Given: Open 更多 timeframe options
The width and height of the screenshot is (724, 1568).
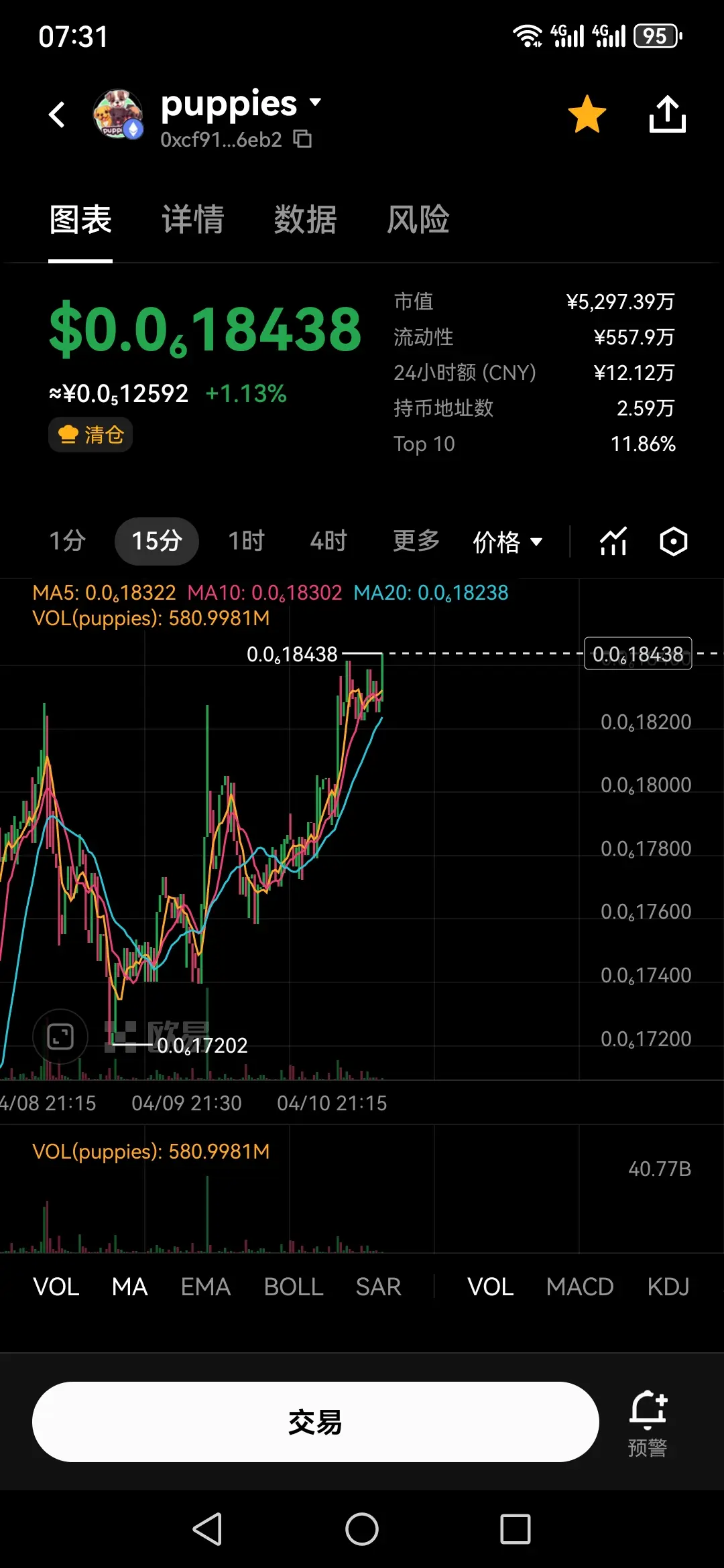Looking at the screenshot, I should [x=416, y=541].
